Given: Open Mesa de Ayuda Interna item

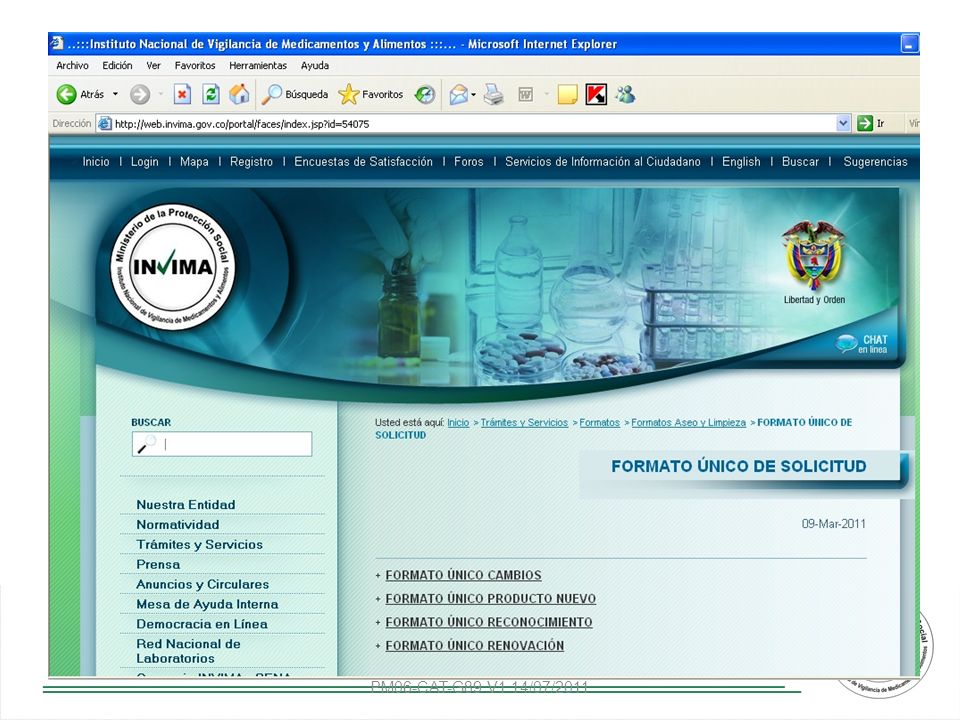Looking at the screenshot, I should coord(207,604).
